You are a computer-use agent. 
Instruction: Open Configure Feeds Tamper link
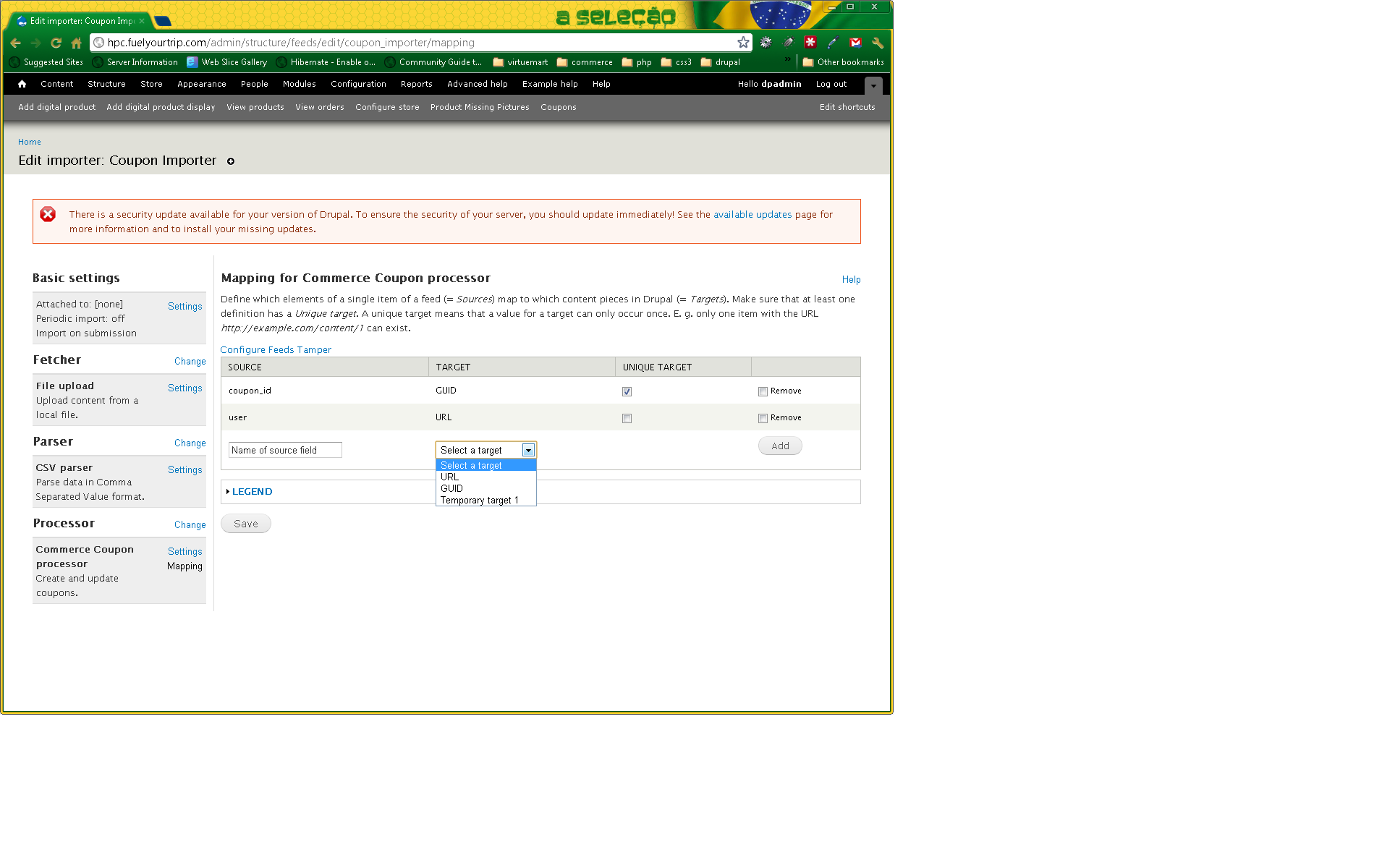coord(276,350)
